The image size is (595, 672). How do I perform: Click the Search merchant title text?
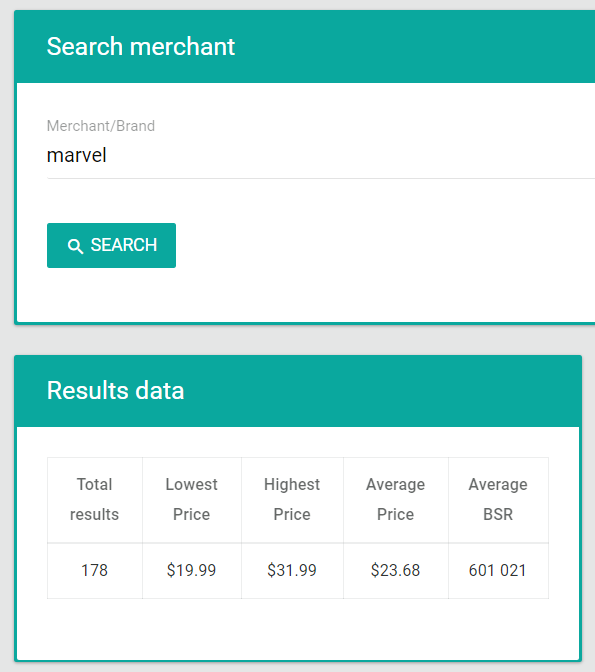coord(141,46)
